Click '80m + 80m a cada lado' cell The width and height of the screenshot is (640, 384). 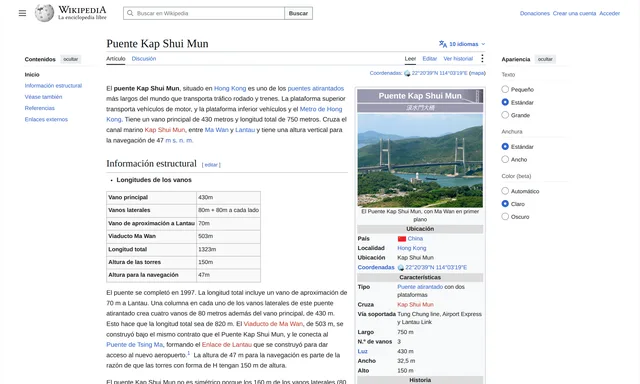[228, 210]
